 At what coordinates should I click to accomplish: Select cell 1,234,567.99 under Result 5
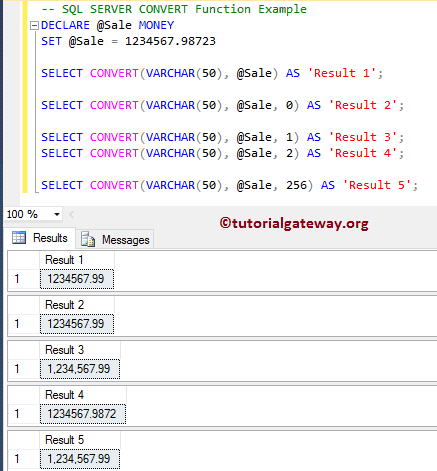click(x=80, y=459)
